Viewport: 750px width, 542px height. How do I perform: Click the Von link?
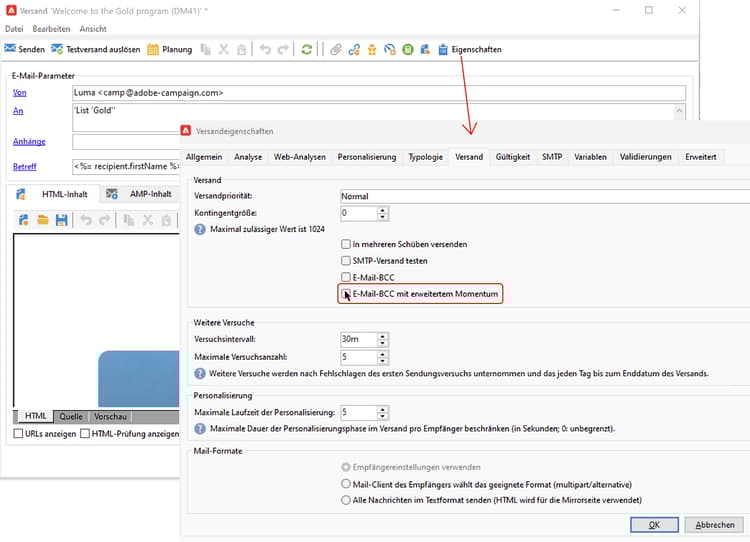20,92
